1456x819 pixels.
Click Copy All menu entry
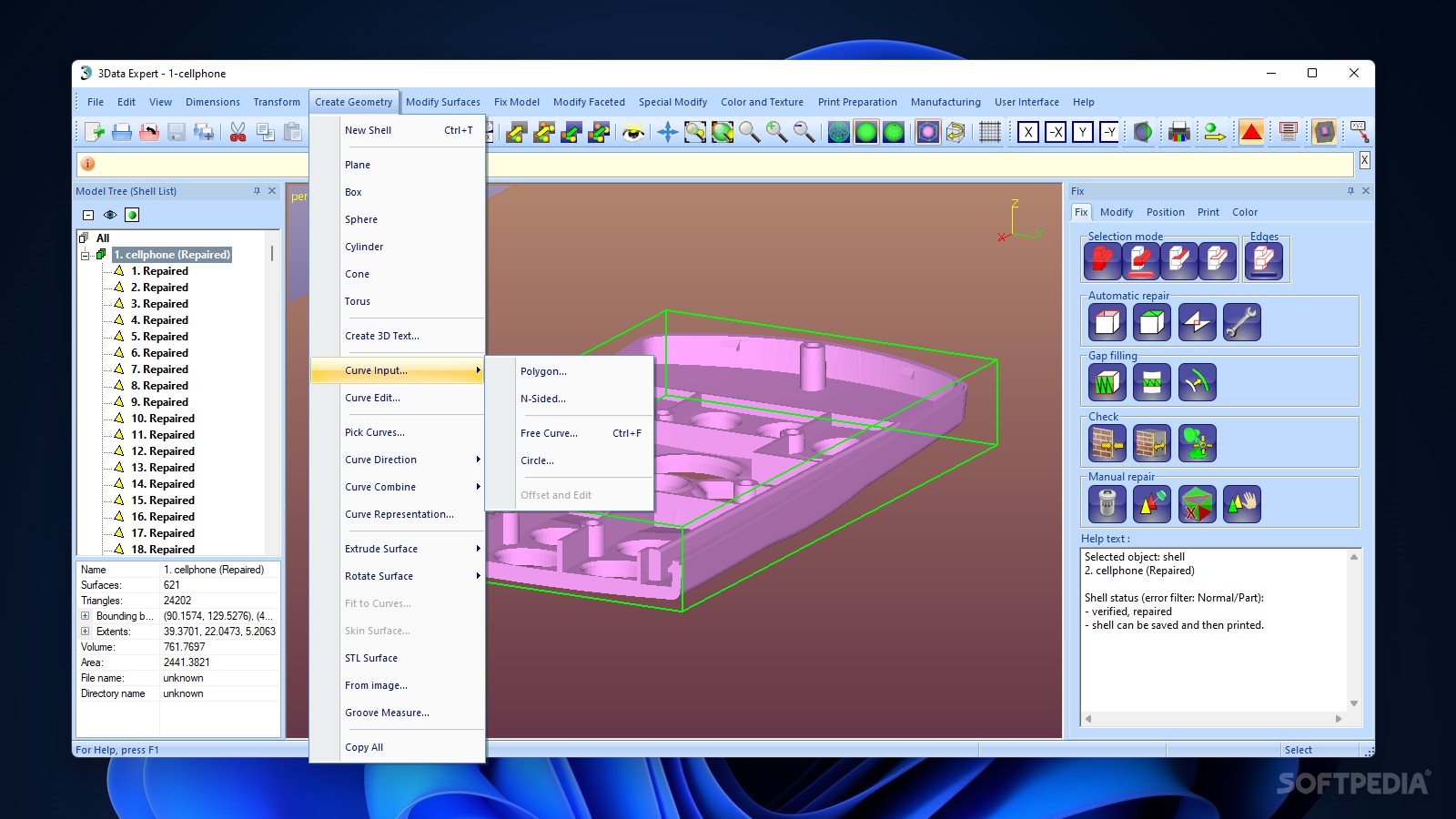pos(397,747)
